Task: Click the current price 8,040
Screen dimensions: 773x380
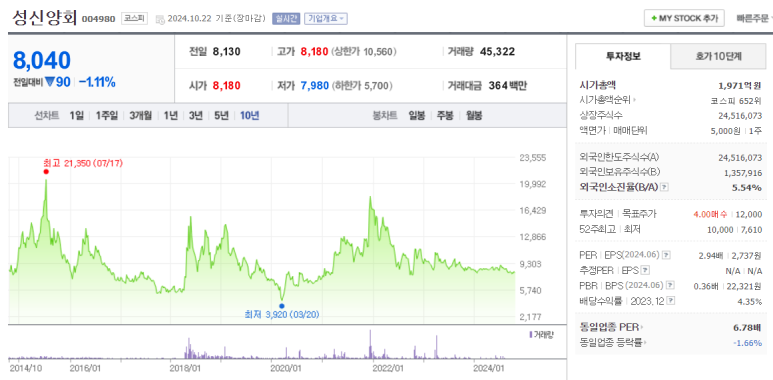Action: point(42,60)
